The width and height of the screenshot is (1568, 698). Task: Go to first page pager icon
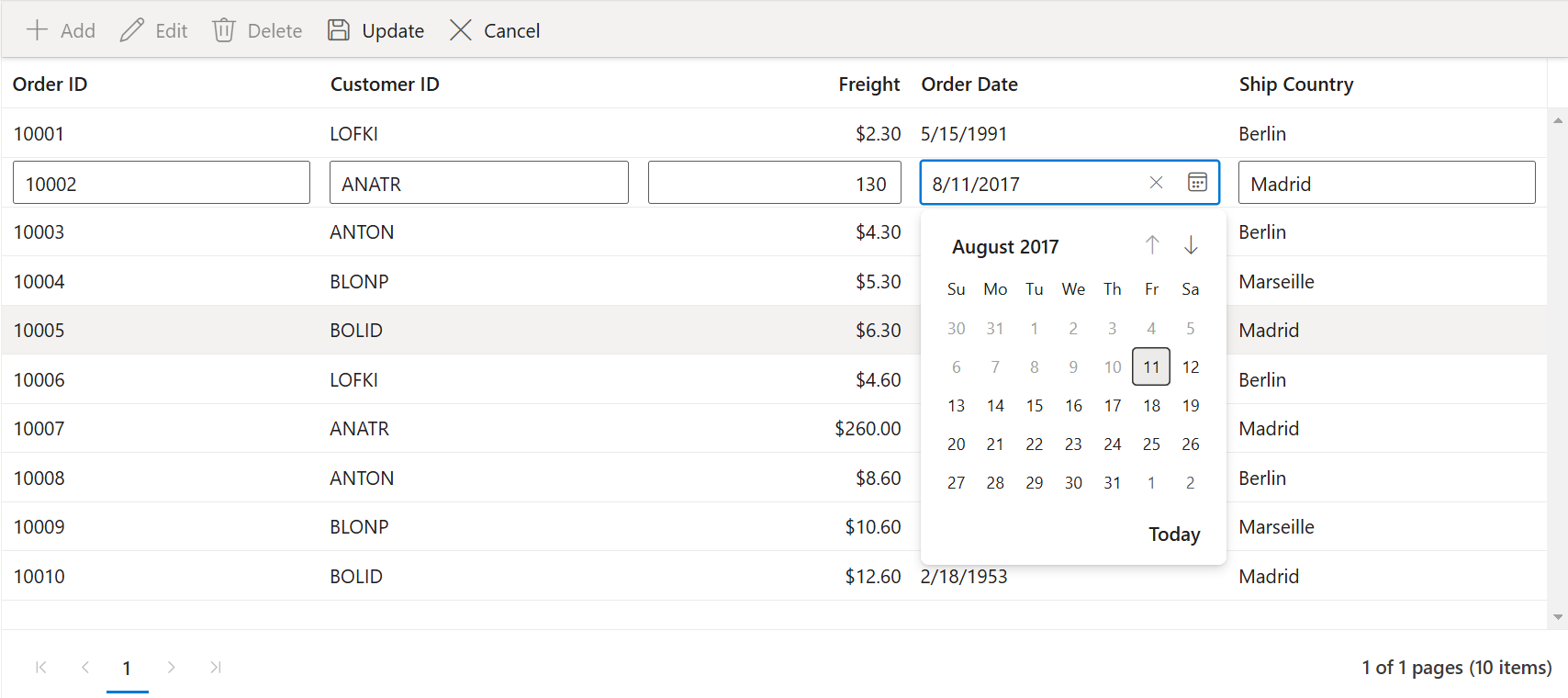point(41,667)
